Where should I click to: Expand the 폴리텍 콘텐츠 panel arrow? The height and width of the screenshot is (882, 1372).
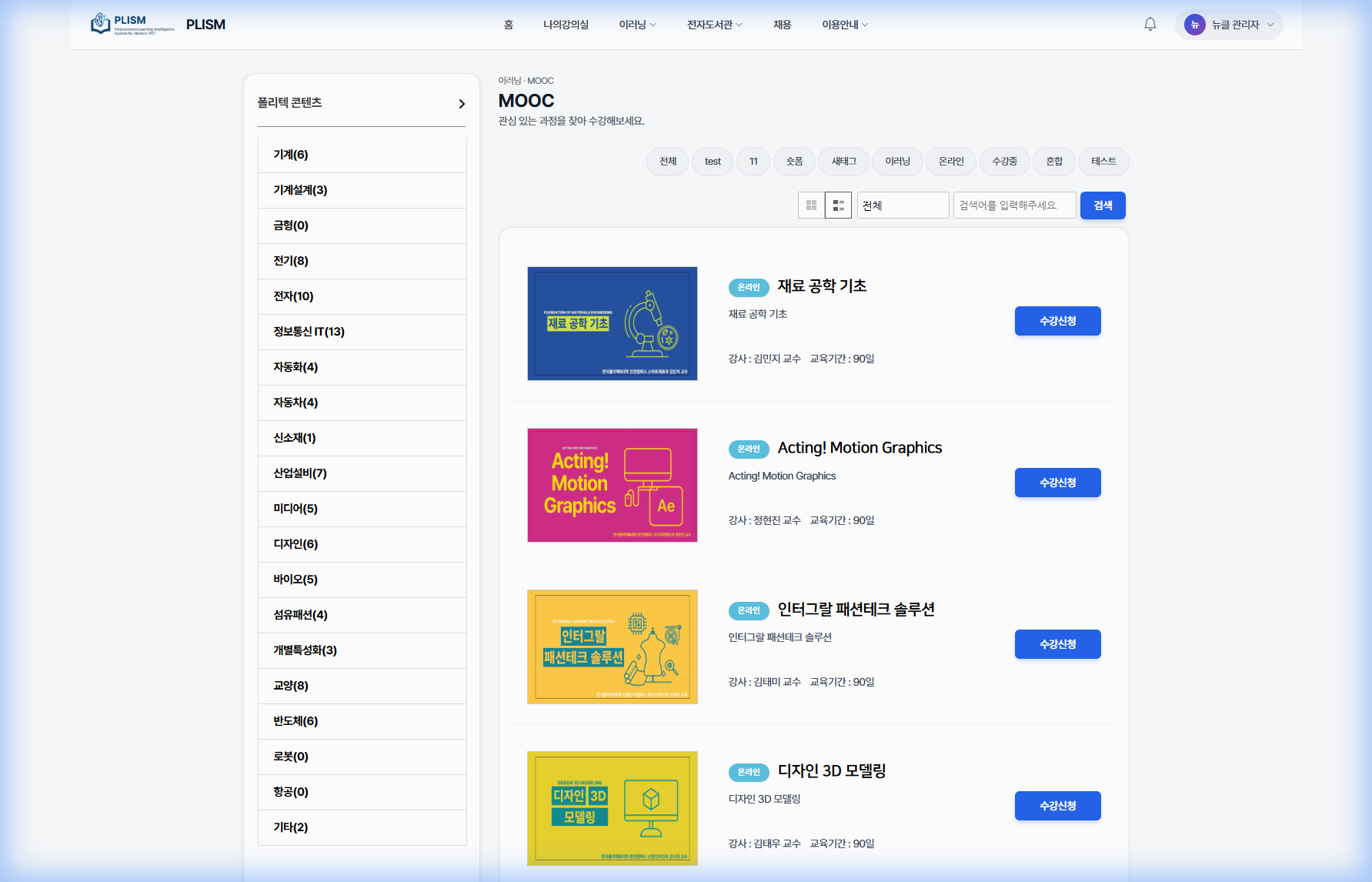point(462,103)
